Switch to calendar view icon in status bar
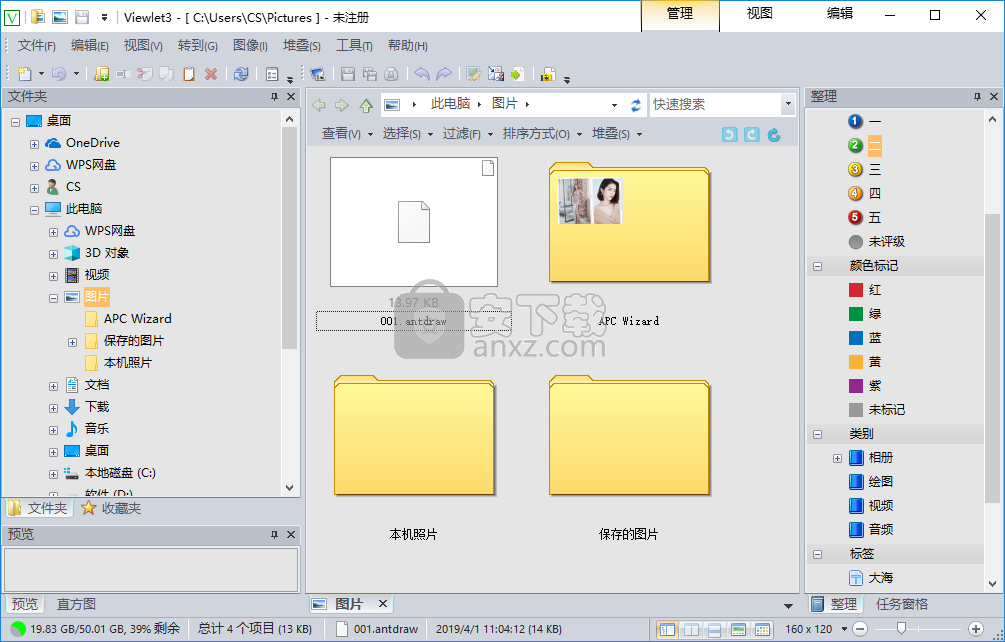 pyautogui.click(x=762, y=629)
